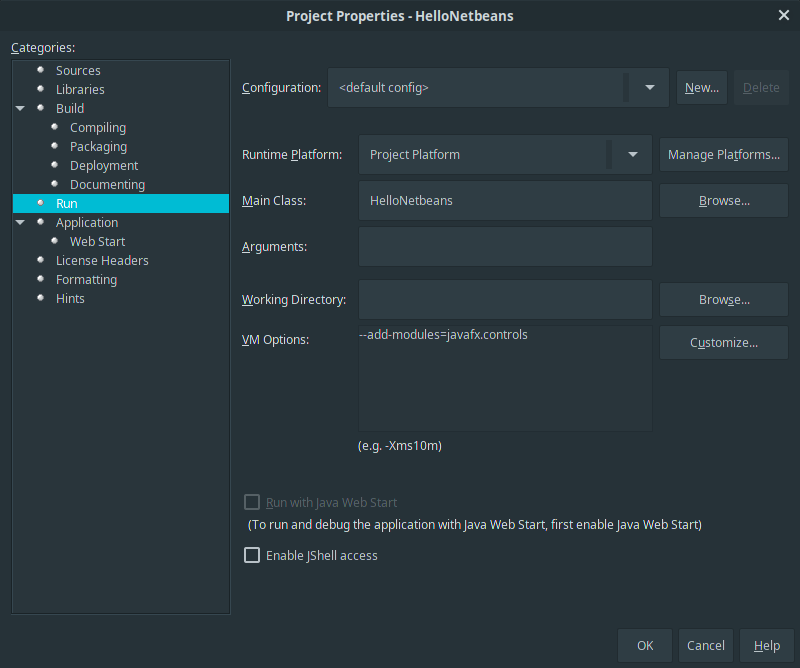The height and width of the screenshot is (668, 800).
Task: Select the Deployment category
Action: click(104, 166)
